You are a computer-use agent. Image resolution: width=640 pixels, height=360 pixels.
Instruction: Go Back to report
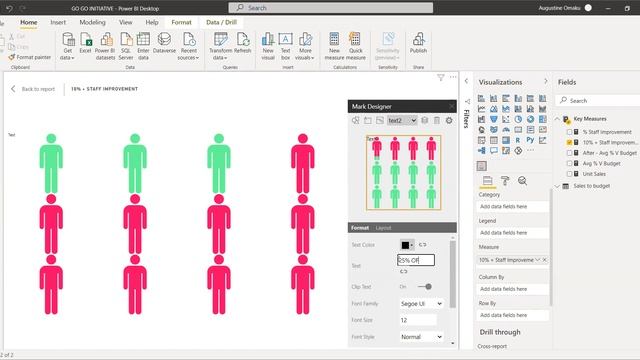click(x=33, y=89)
